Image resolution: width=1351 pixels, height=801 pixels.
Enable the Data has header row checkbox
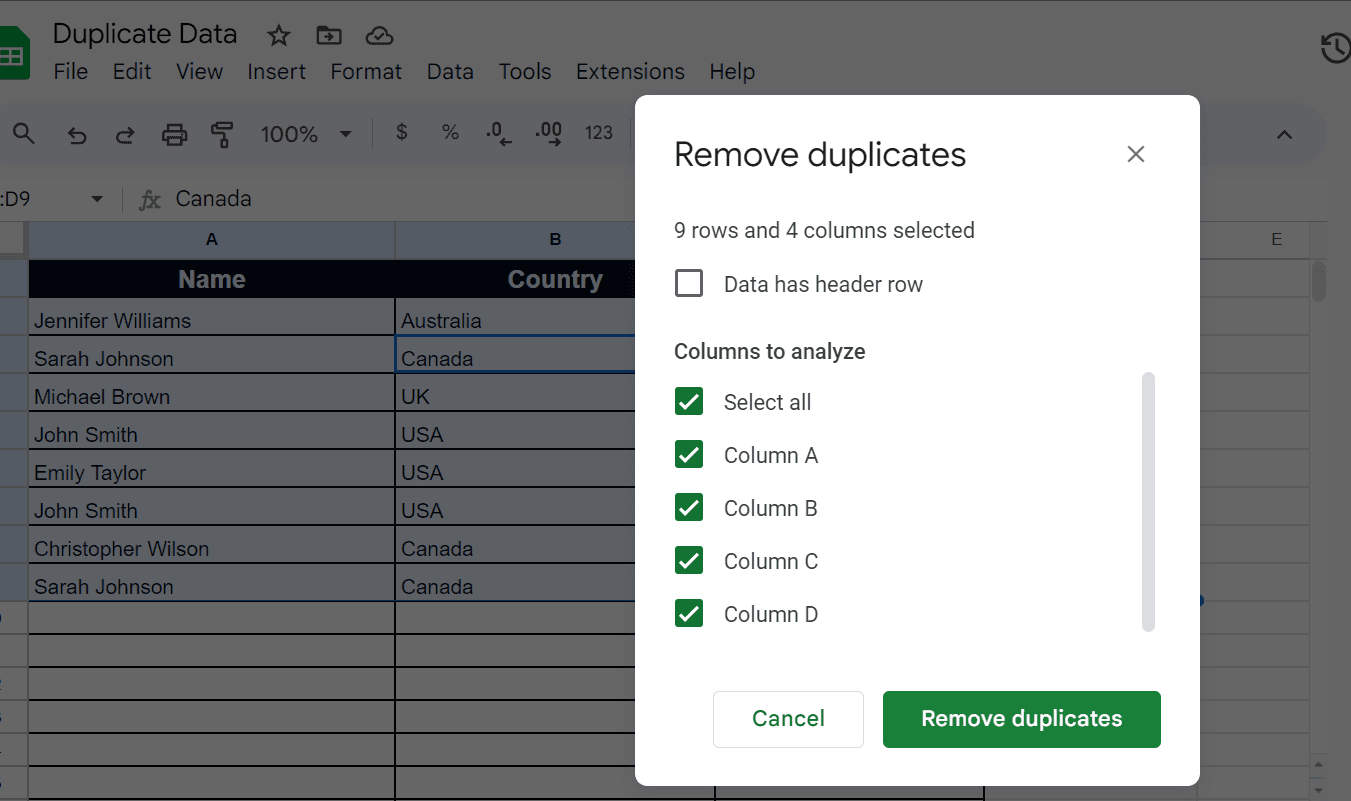(x=689, y=283)
